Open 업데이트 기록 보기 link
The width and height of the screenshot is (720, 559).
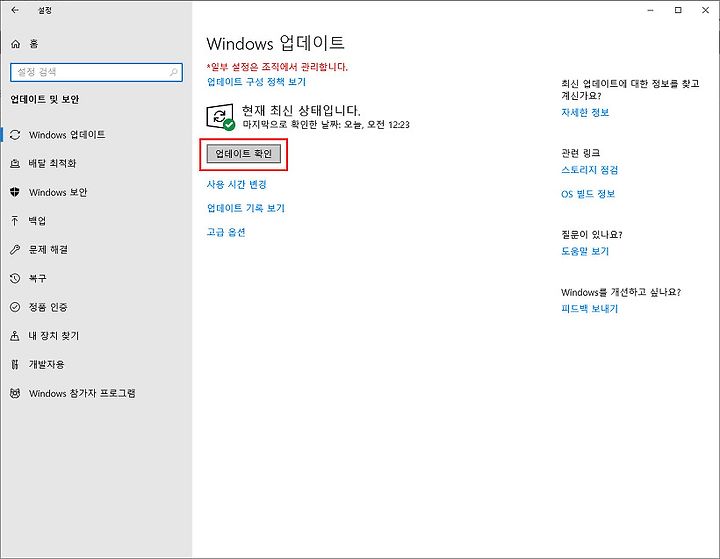click(246, 208)
